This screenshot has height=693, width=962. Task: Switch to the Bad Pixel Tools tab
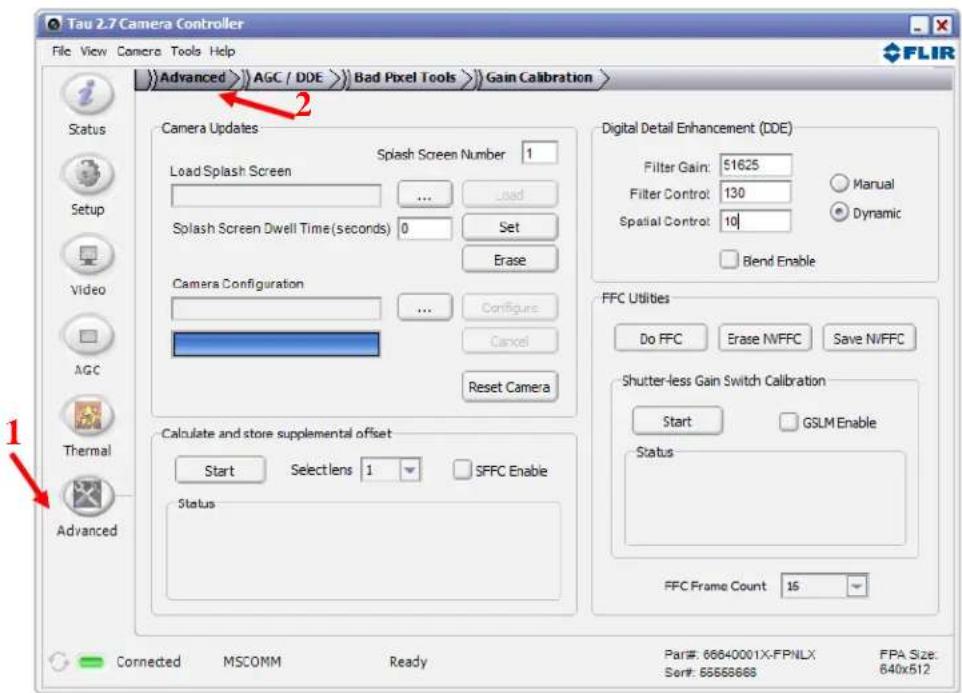point(405,78)
